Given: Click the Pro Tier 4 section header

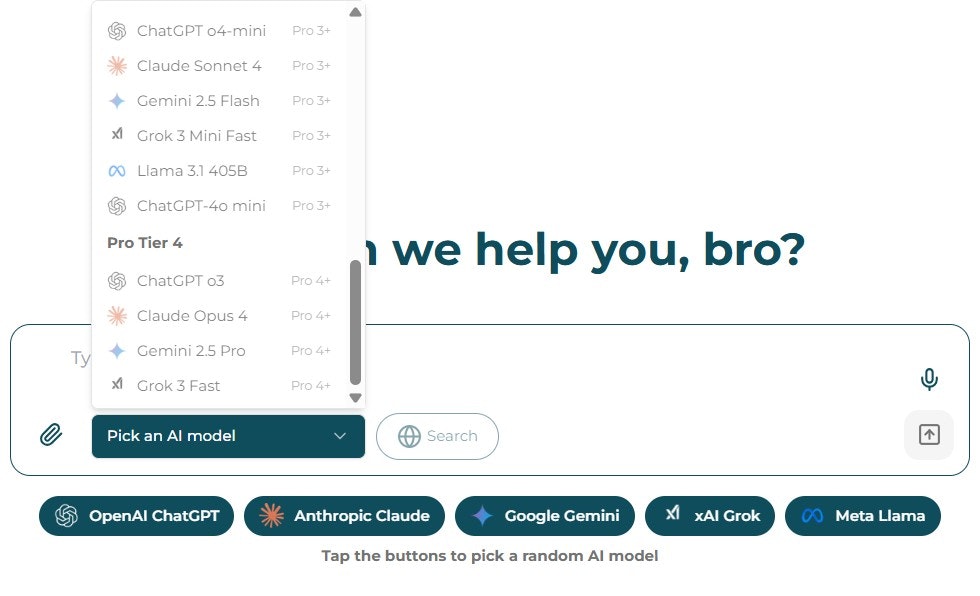Looking at the screenshot, I should pyautogui.click(x=145, y=243).
